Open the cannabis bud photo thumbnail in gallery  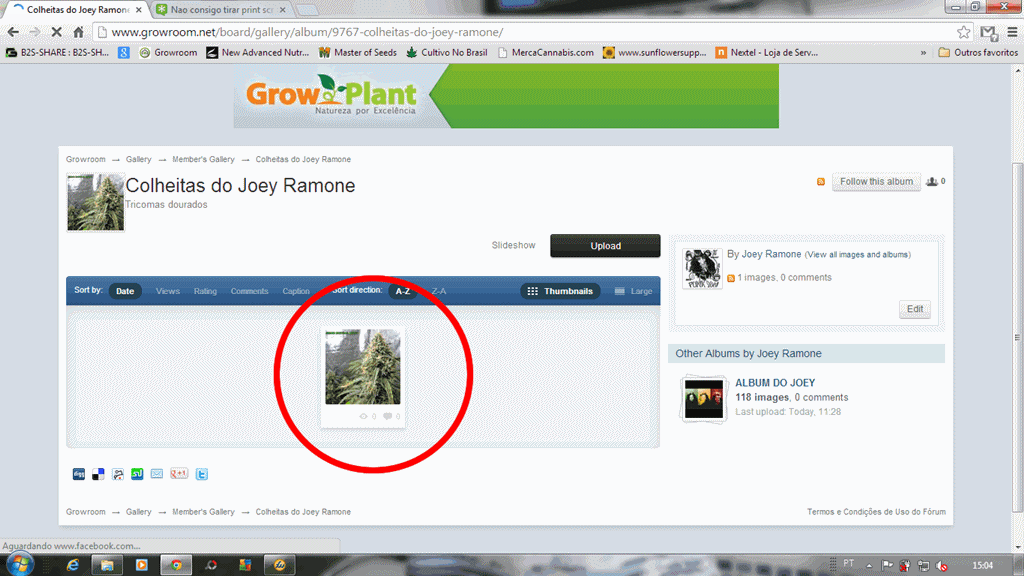tap(362, 367)
